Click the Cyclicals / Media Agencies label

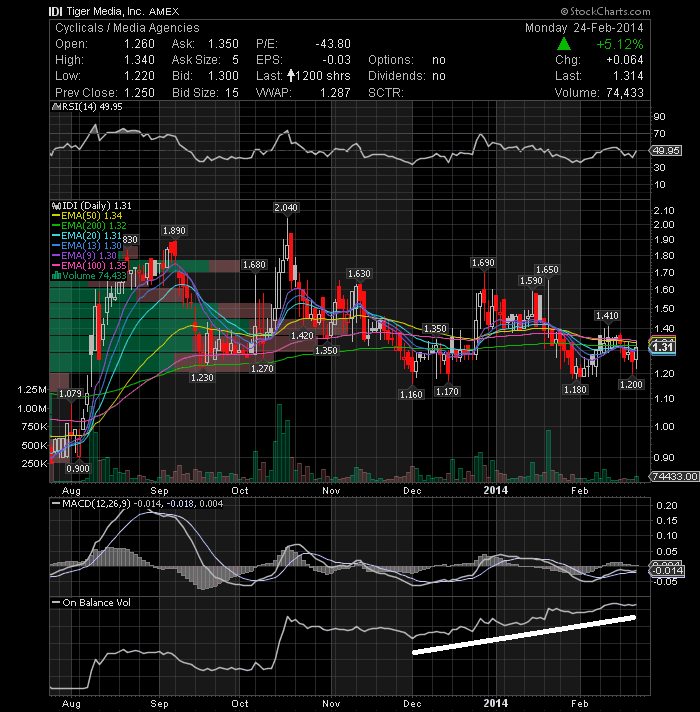coord(127,28)
